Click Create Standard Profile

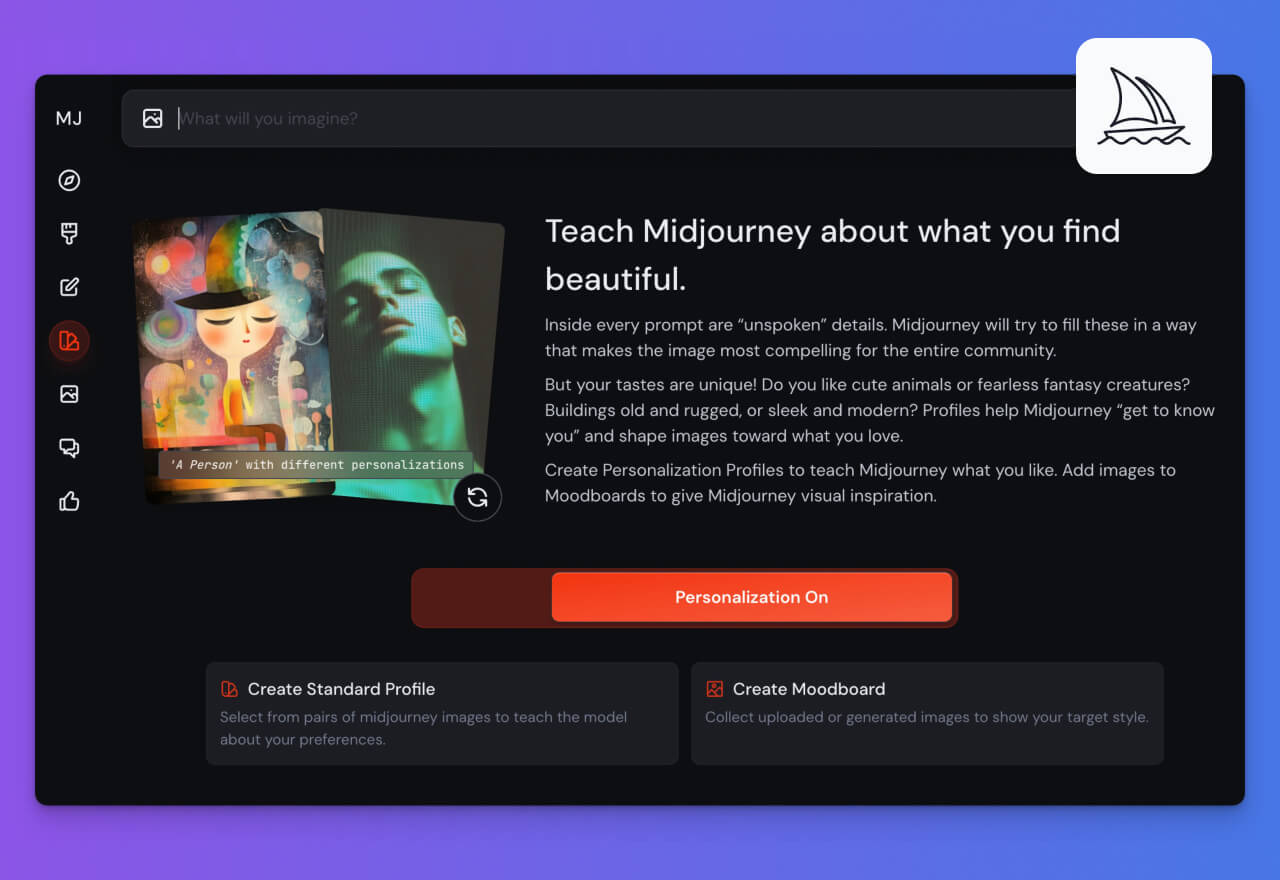pyautogui.click(x=341, y=689)
